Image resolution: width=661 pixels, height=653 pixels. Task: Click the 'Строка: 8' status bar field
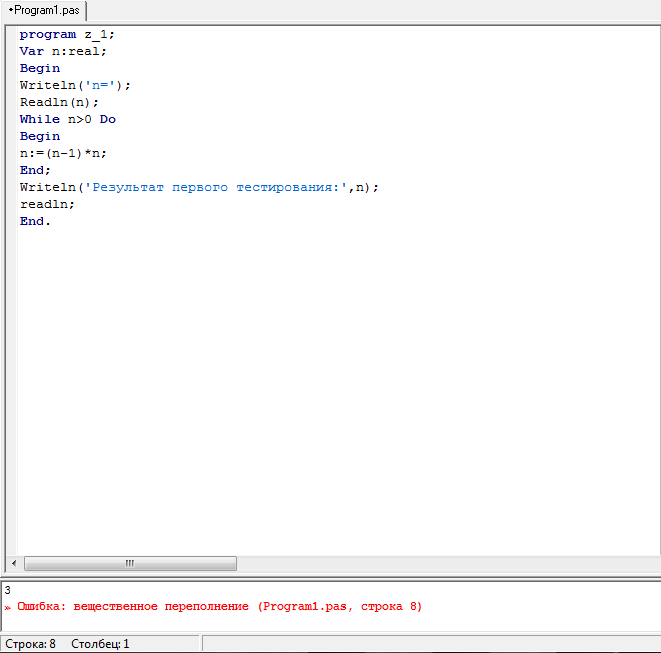pyautogui.click(x=30, y=644)
